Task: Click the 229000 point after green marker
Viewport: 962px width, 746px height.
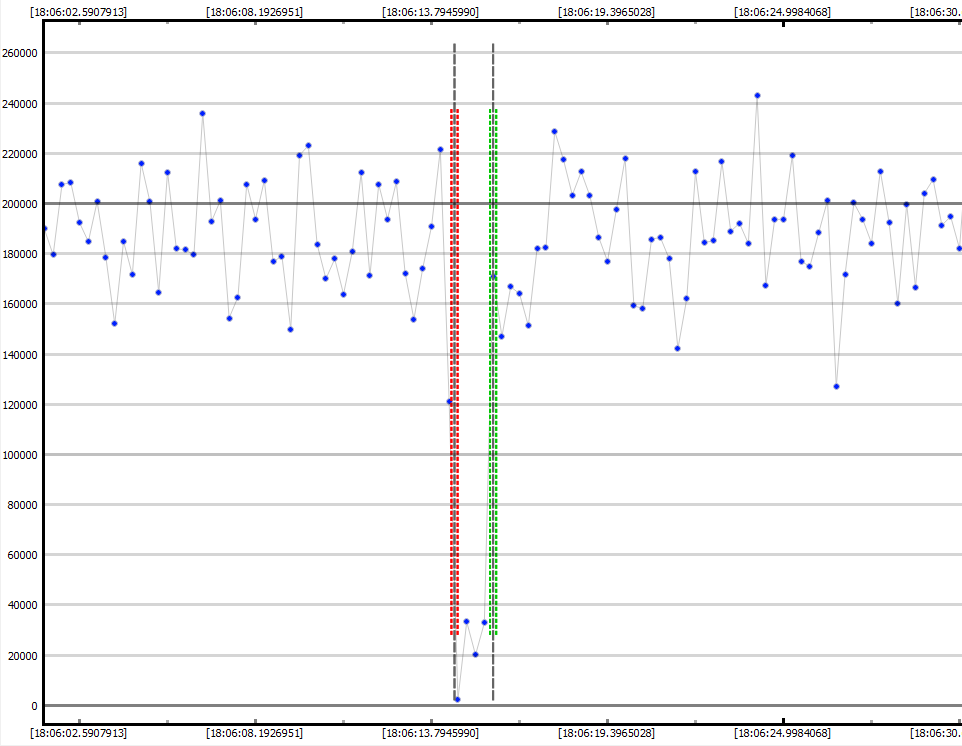Action: point(554,131)
